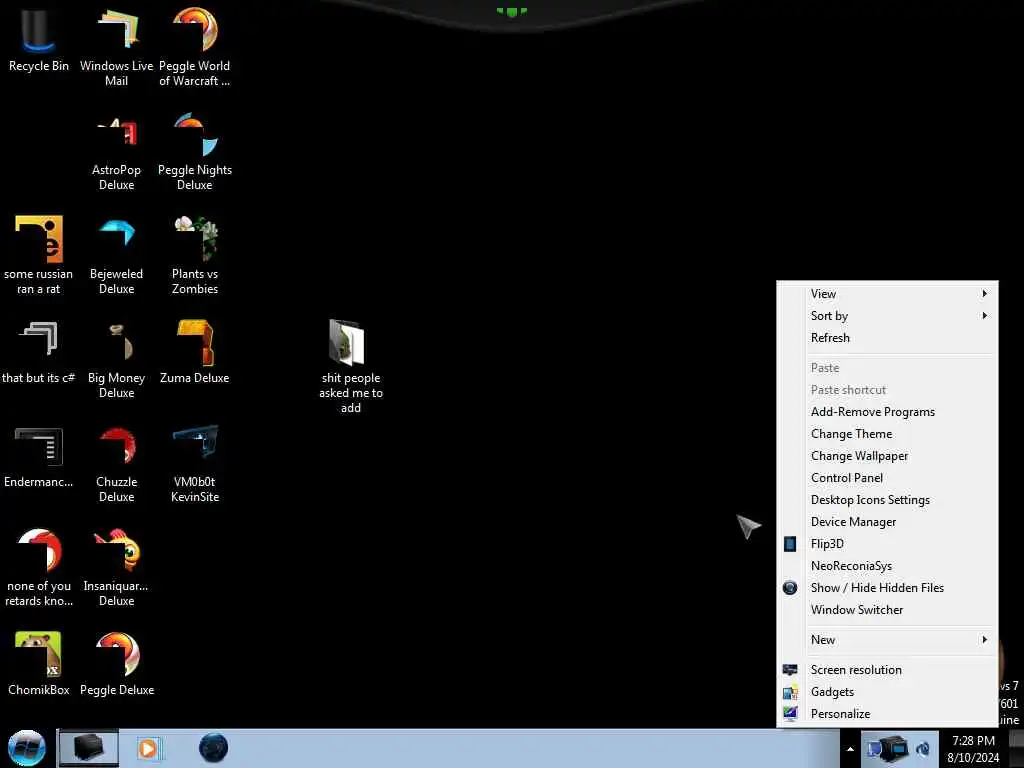
Task: Click the taskbar clock showing 7:28 PM
Action: [973, 749]
